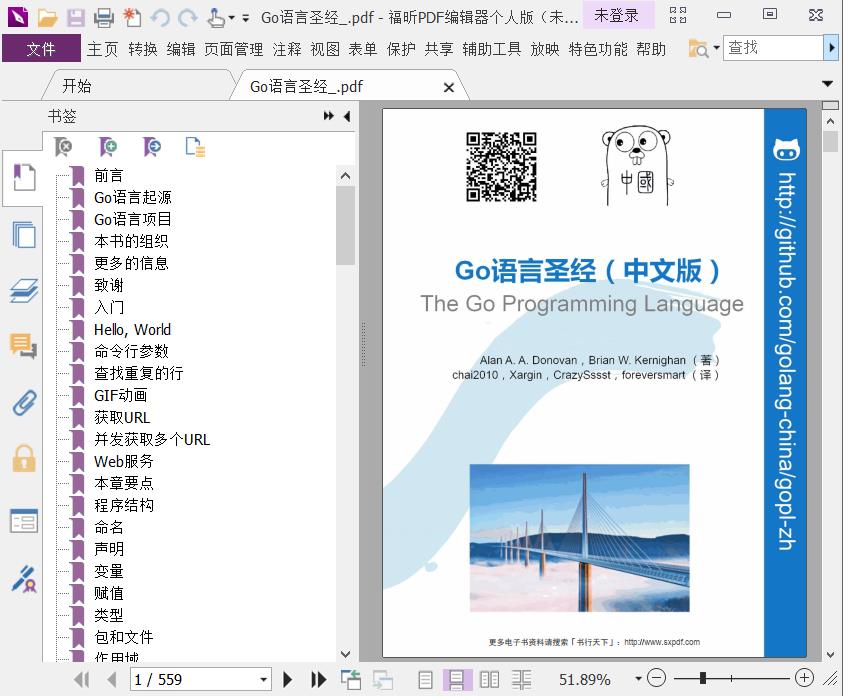Screen dimensions: 844x696
Task: Open the page number combo box dropdown
Action: (264, 679)
